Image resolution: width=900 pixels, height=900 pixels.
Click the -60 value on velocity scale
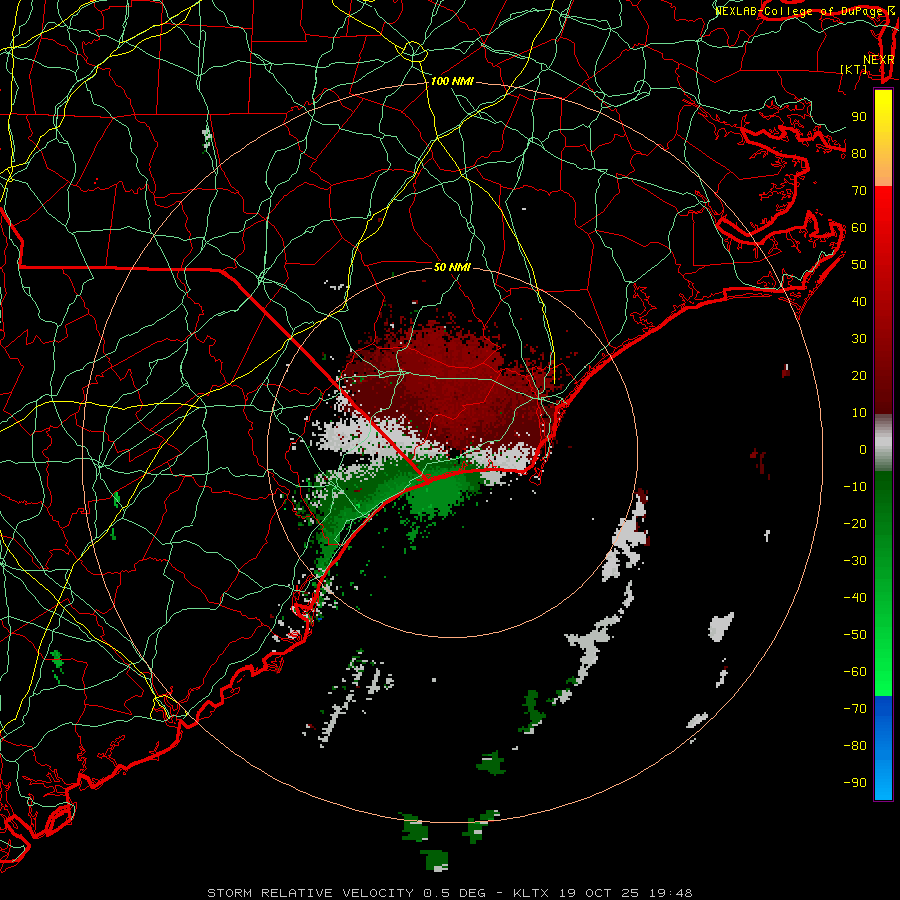855,672
